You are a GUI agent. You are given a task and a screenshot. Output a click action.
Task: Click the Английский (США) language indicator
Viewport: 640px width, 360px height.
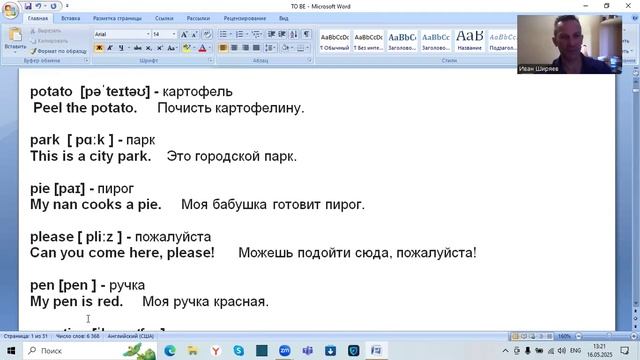131,336
